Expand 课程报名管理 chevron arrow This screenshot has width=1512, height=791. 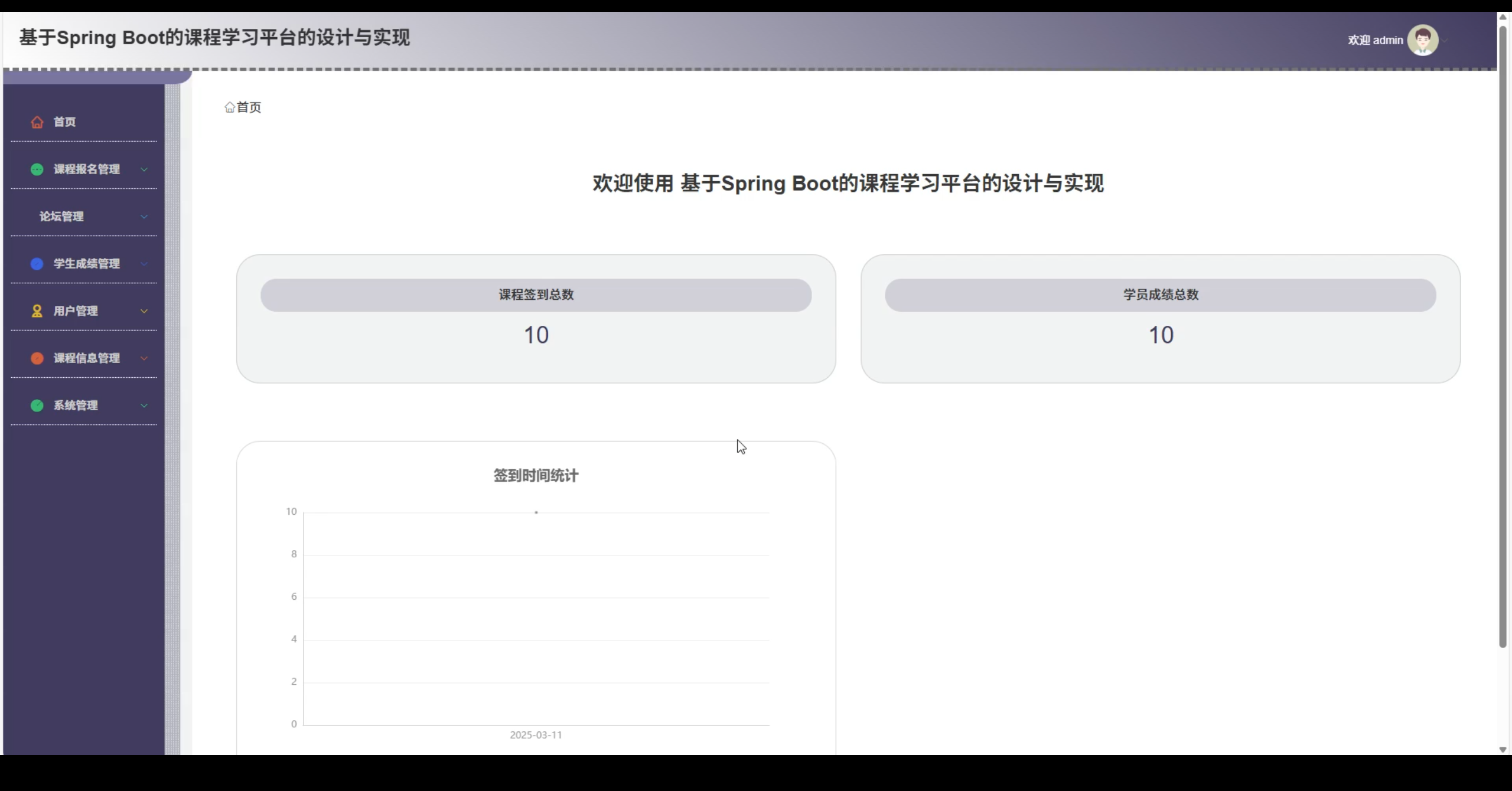[x=144, y=169]
